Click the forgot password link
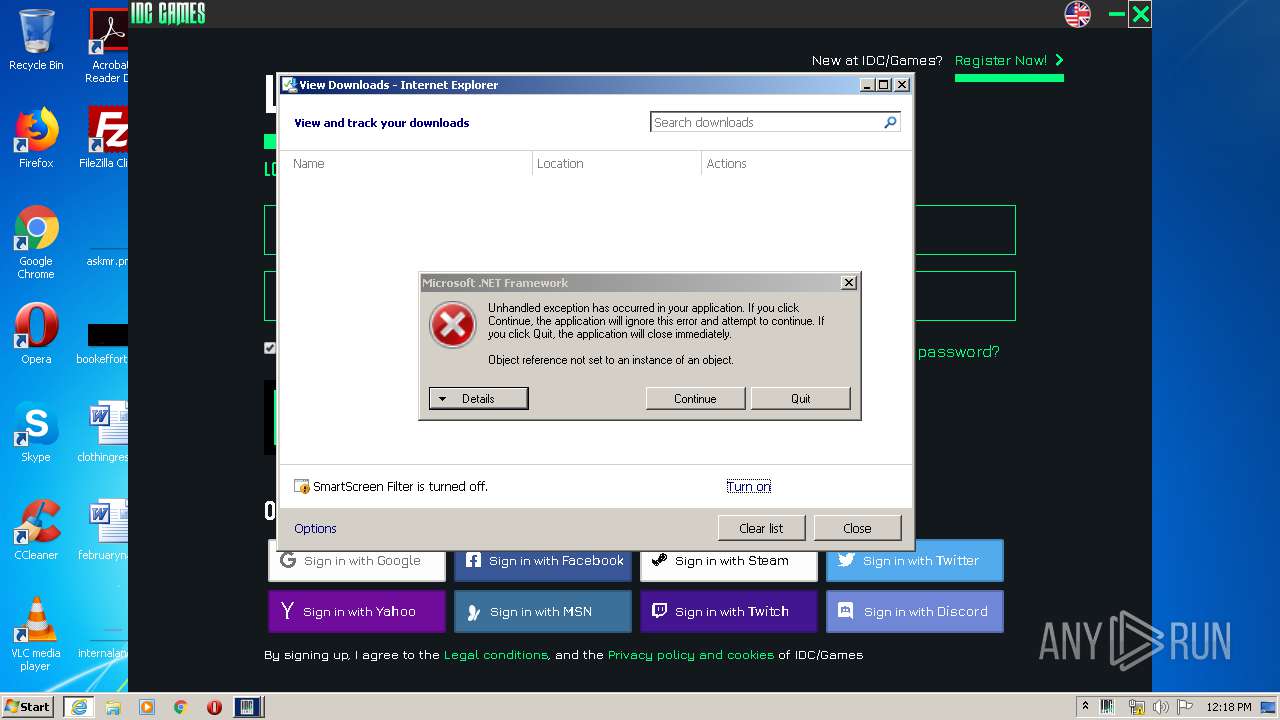The width and height of the screenshot is (1280, 720). 958,352
